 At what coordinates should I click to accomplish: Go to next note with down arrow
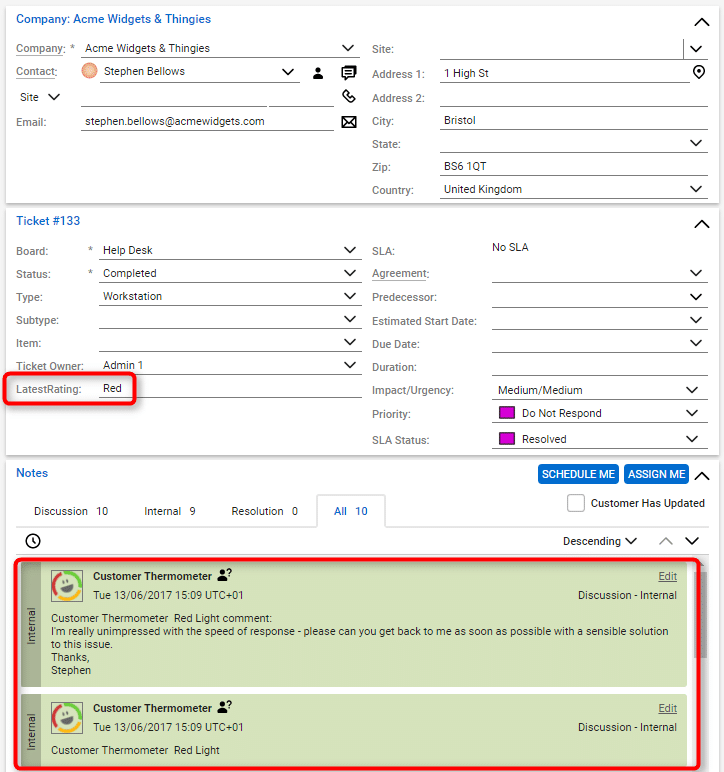pos(692,541)
